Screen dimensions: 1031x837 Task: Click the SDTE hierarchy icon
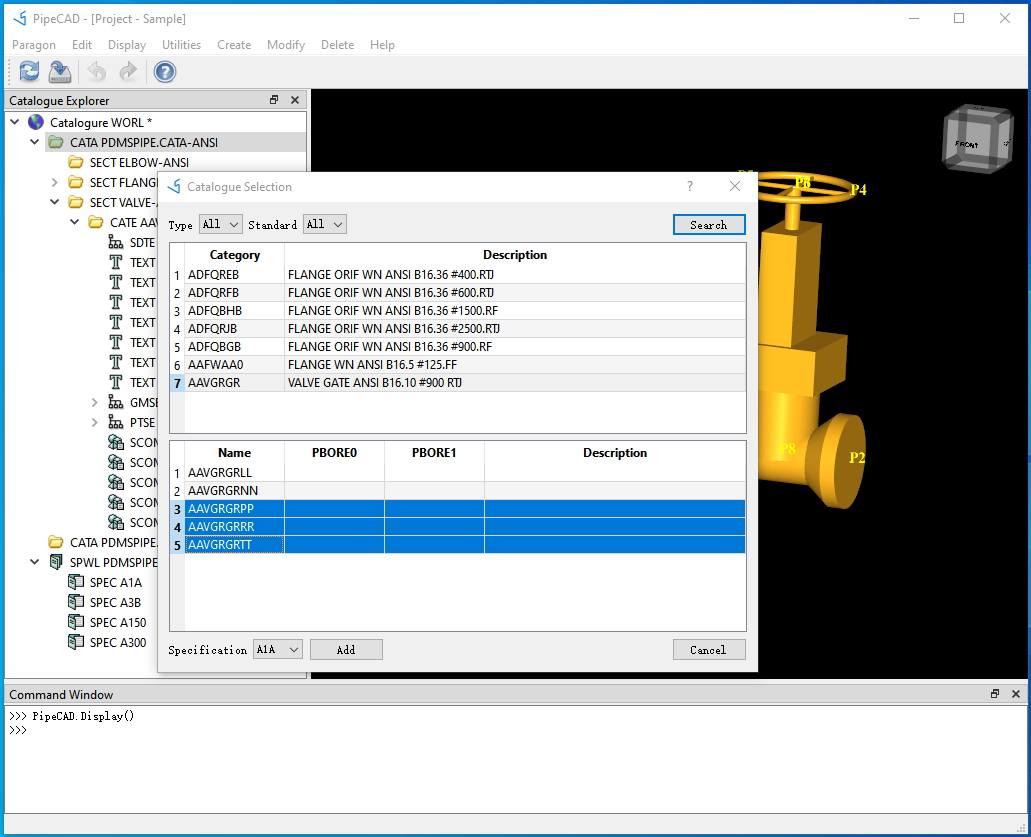(x=116, y=243)
